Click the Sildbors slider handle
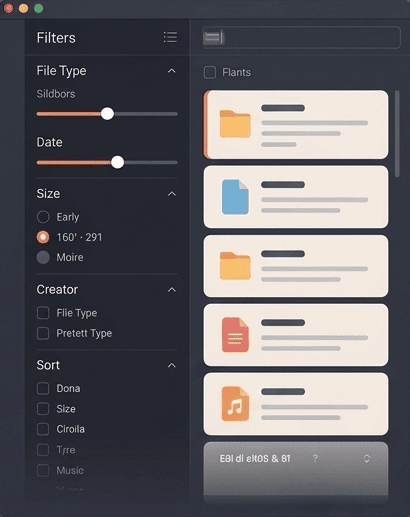This screenshot has height=517, width=410. (x=107, y=114)
